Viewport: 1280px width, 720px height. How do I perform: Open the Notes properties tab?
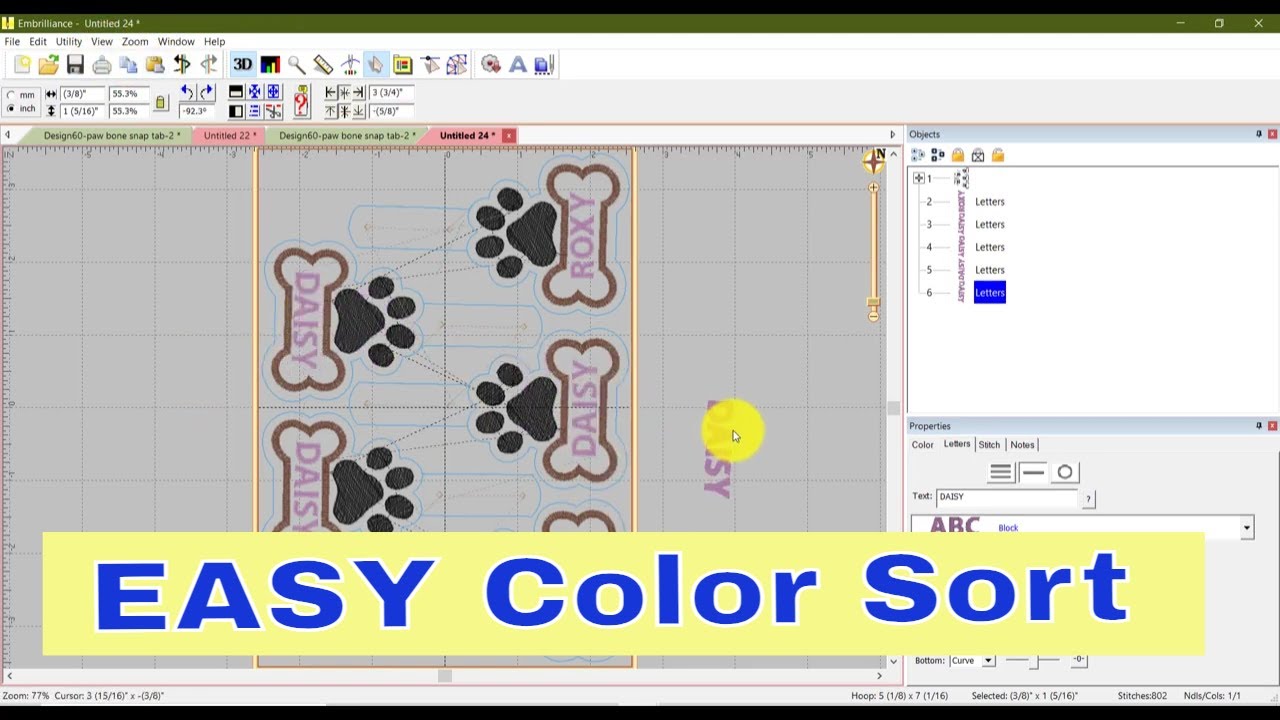coord(1022,445)
